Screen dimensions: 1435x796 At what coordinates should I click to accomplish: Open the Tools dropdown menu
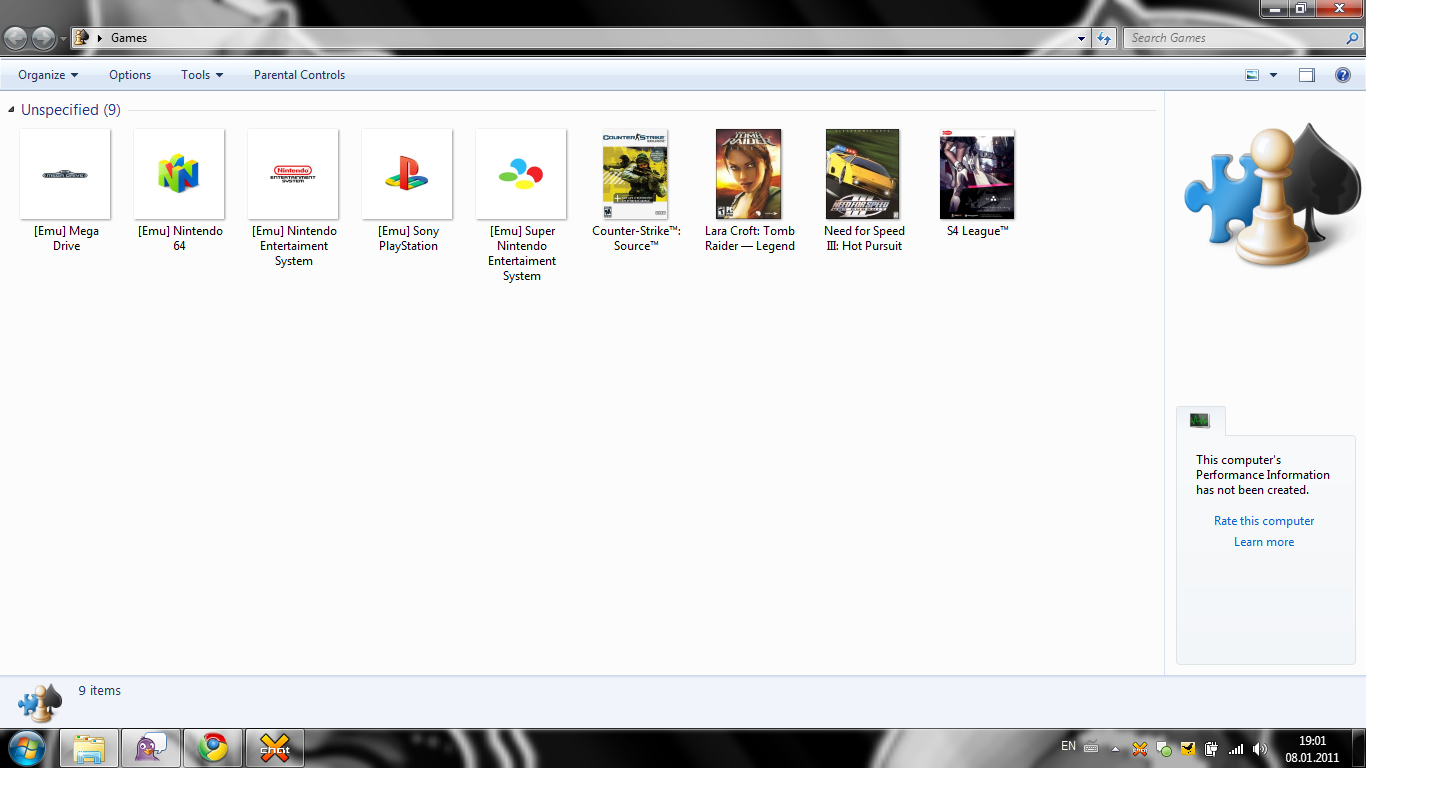pos(201,75)
